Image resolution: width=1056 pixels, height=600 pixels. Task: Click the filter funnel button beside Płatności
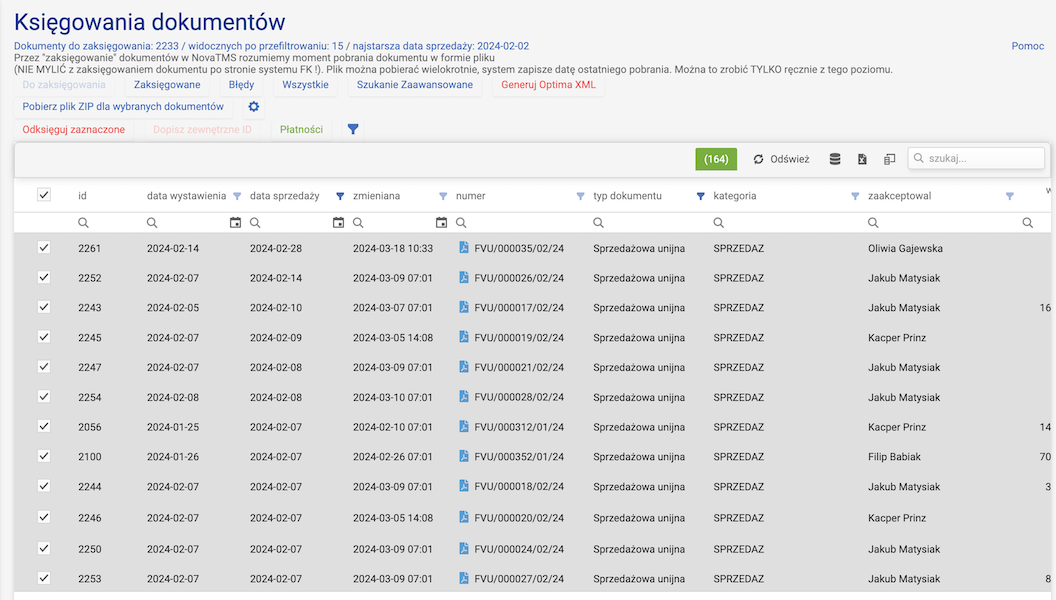click(353, 129)
